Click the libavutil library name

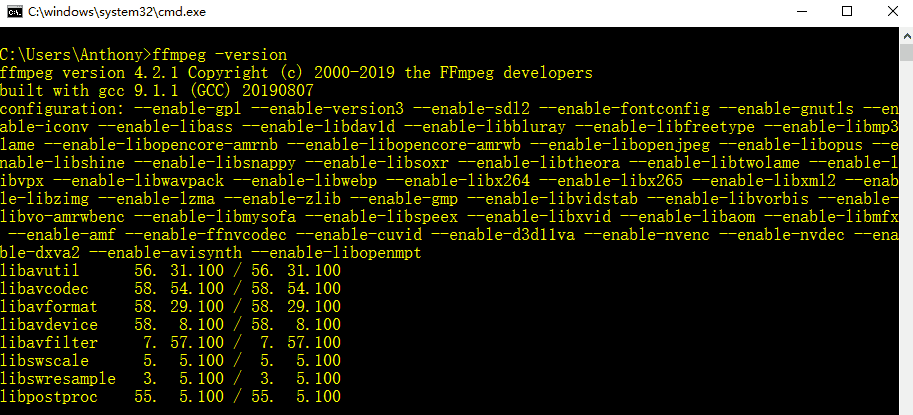(40, 271)
